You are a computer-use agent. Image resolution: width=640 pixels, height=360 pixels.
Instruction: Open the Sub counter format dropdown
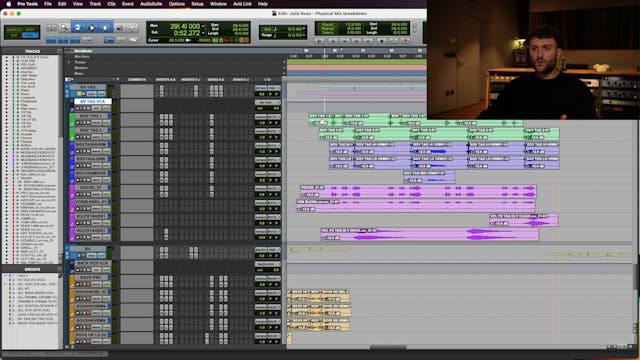click(x=203, y=33)
